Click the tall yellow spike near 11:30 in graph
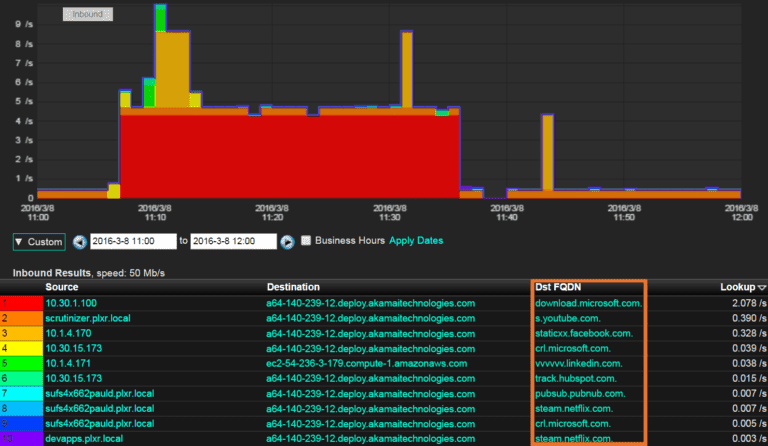 407,70
